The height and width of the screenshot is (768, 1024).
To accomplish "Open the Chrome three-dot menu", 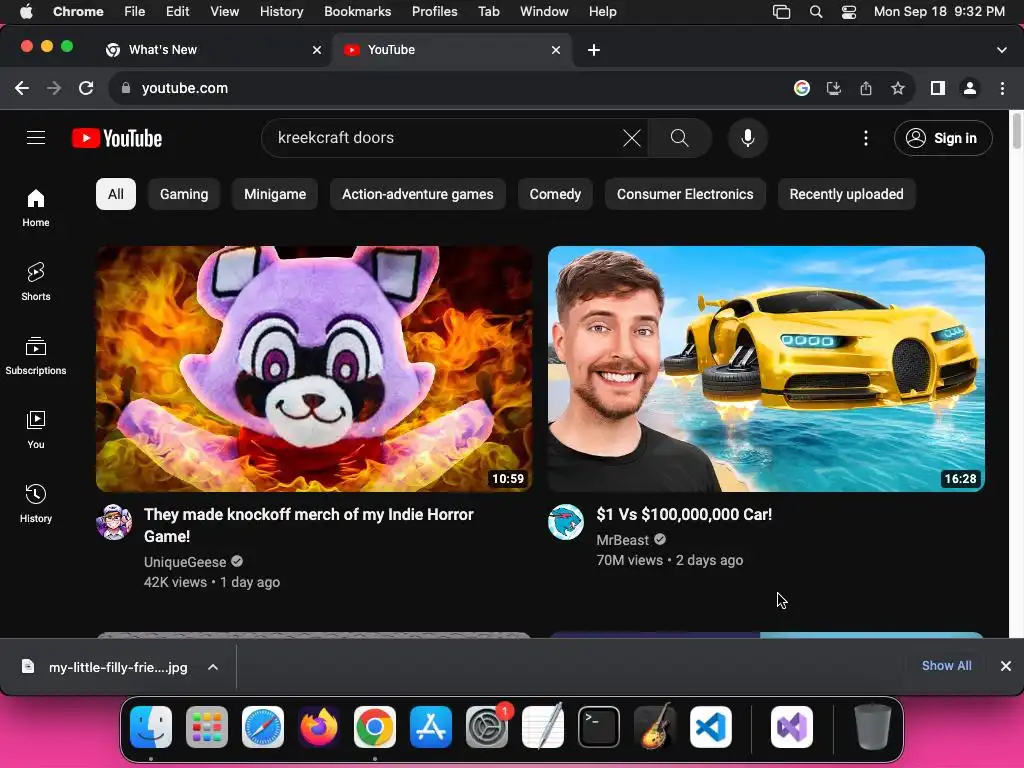I will (x=1002, y=88).
